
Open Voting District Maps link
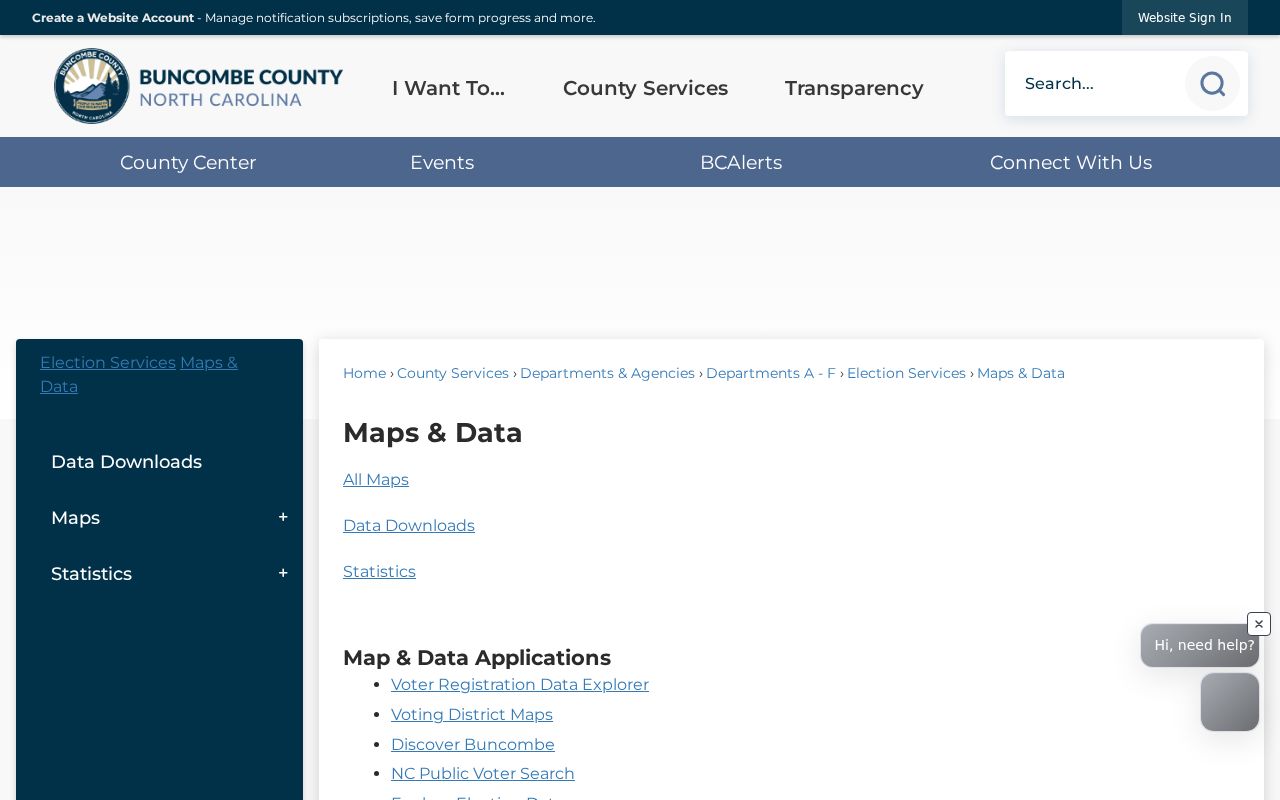(472, 715)
